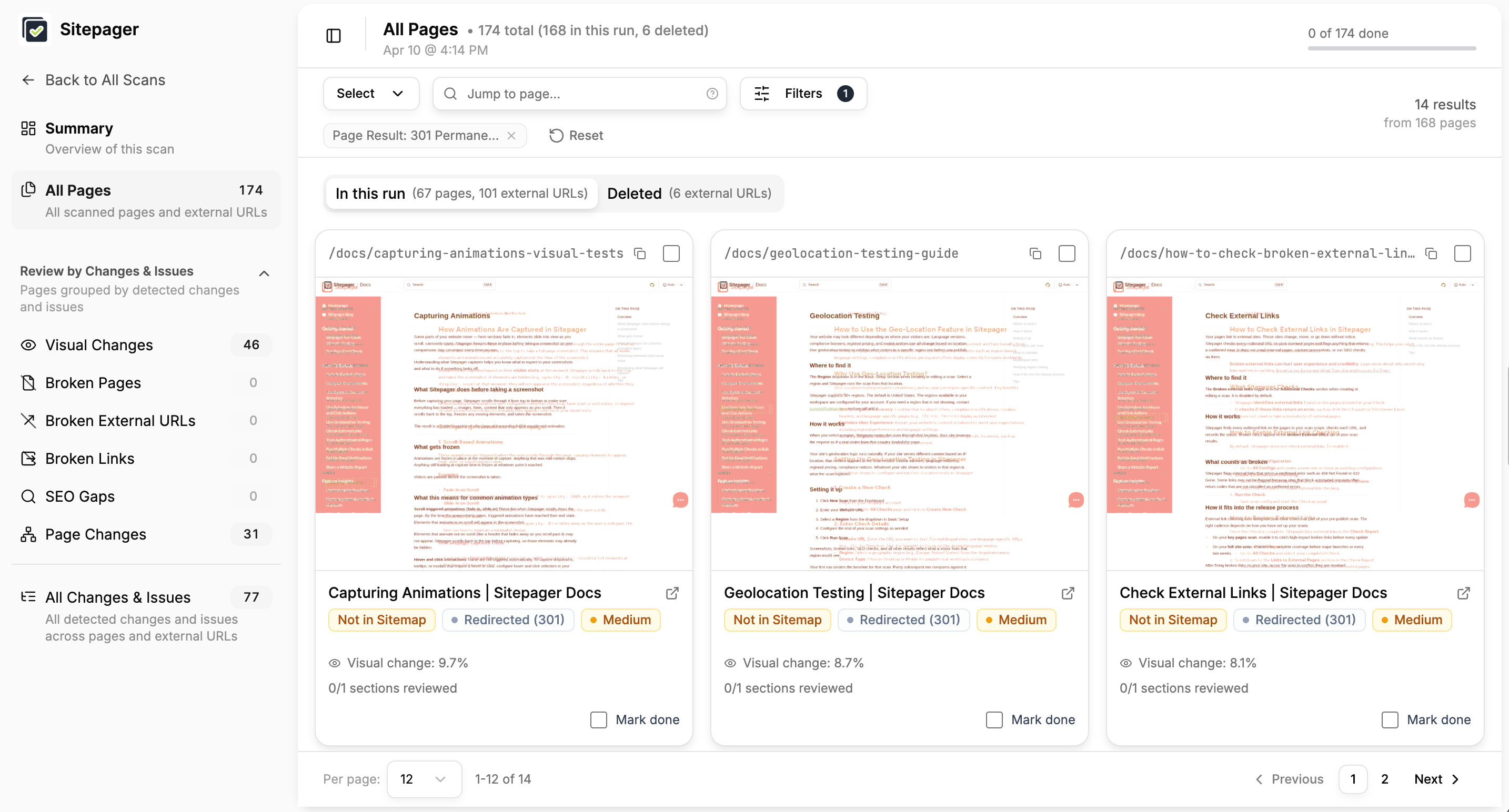Open the Filters panel
Image resolution: width=1509 pixels, height=812 pixels.
click(x=802, y=93)
